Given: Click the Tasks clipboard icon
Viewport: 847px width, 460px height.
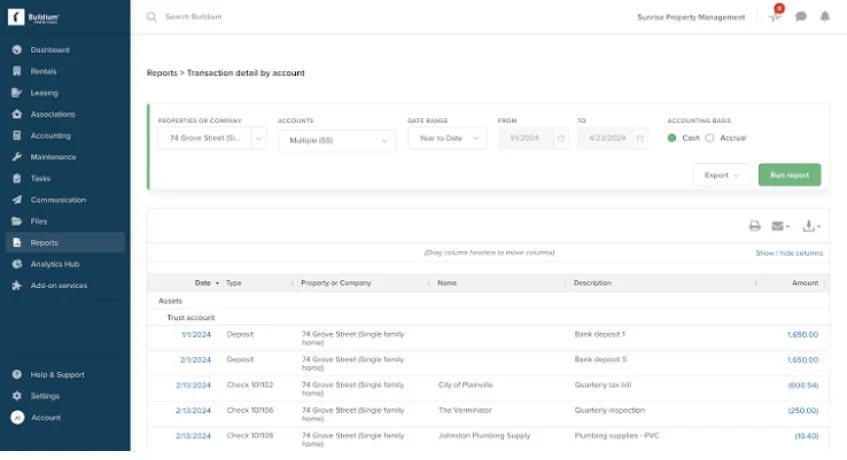Looking at the screenshot, I should click(17, 178).
